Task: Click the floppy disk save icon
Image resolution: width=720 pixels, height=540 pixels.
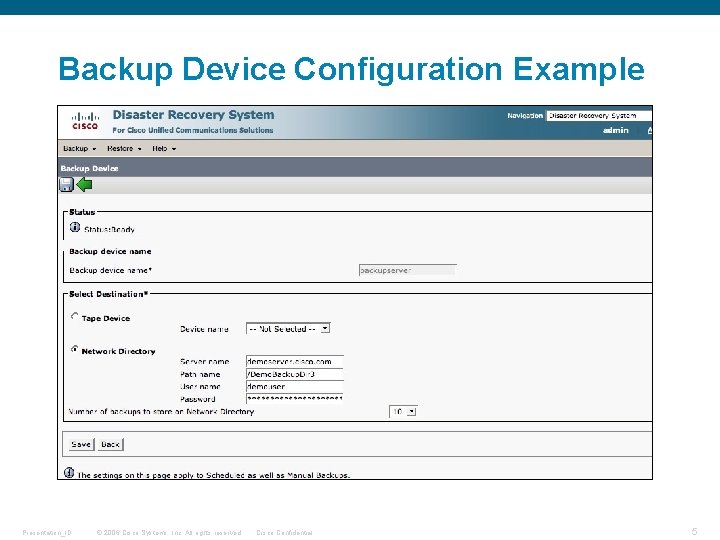Action: [67, 185]
